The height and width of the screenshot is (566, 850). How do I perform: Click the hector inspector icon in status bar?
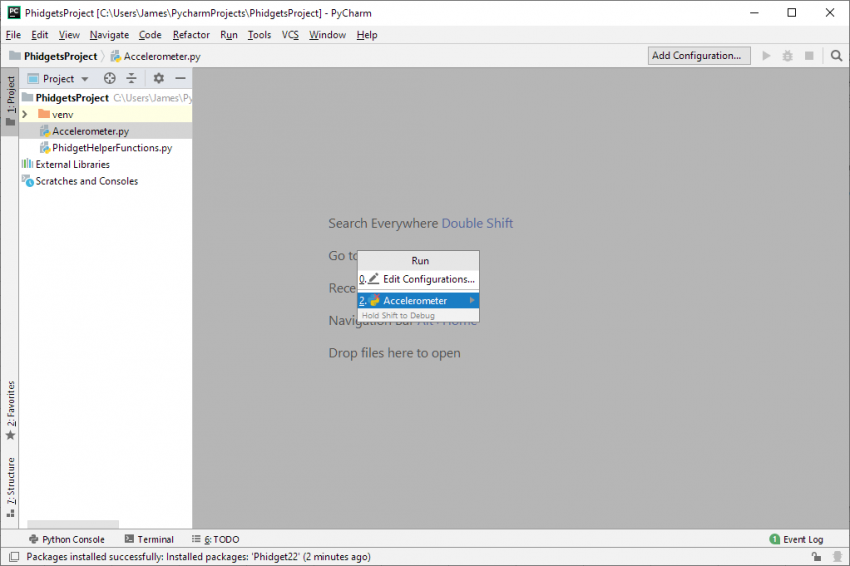[x=838, y=557]
